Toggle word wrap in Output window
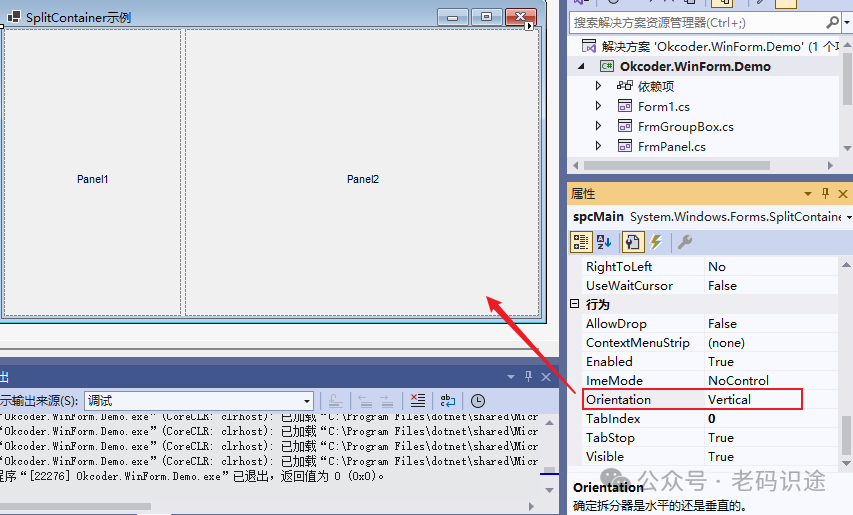Screen dimensions: 853x515 [448, 400]
